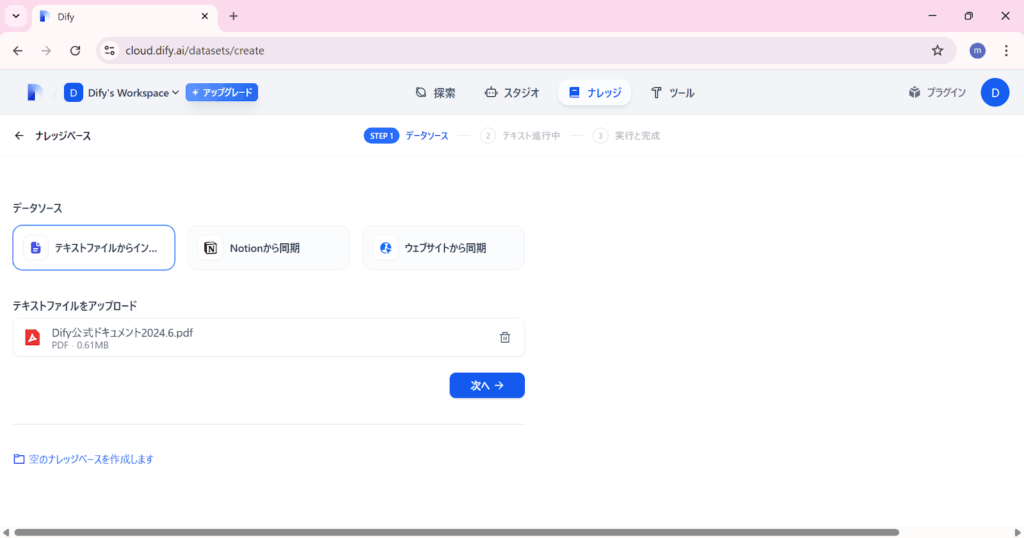This screenshot has width=1024, height=538.
Task: Click the PDF file type icon
Action: 32,338
